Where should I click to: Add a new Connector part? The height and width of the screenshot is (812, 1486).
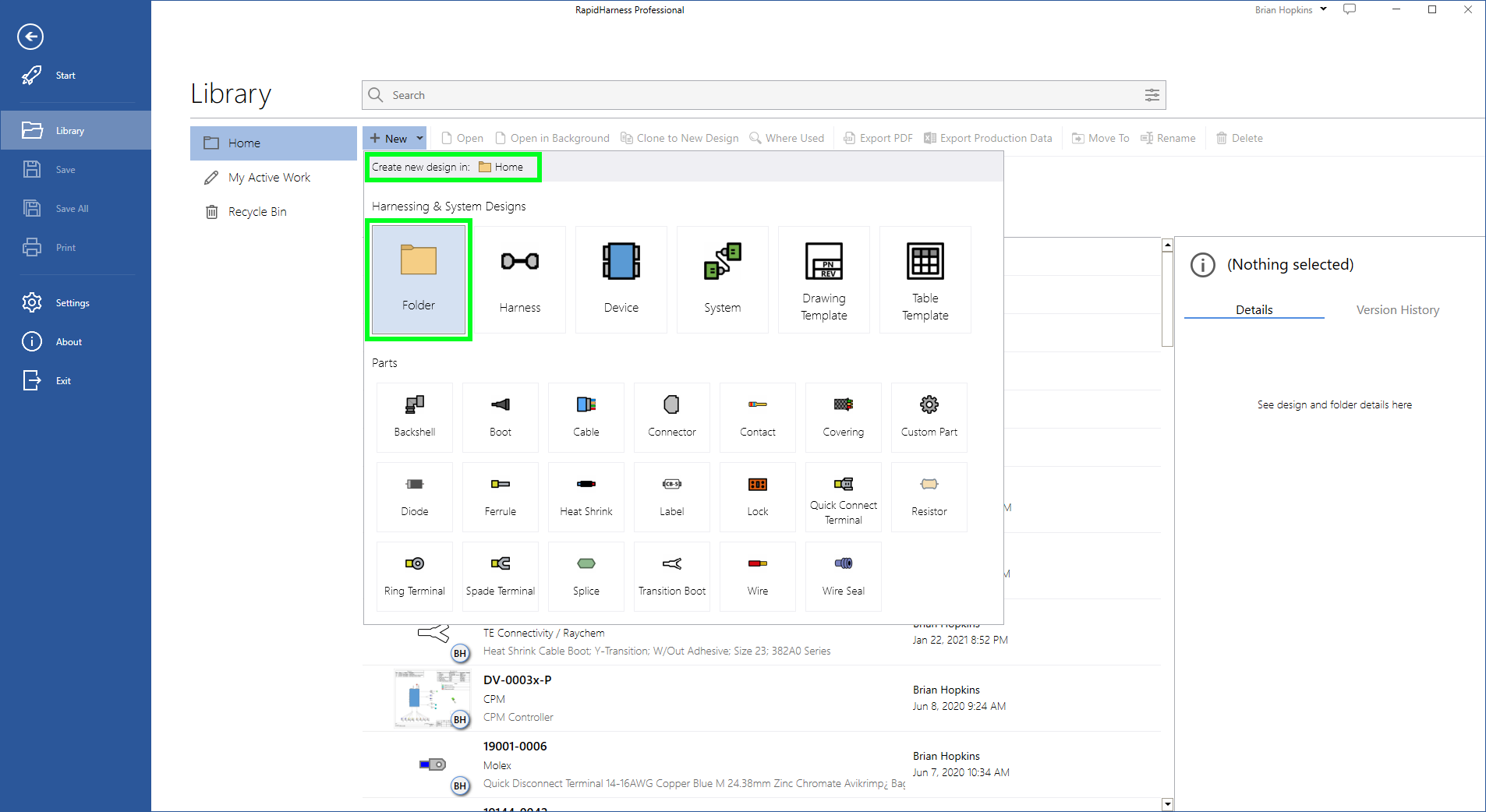coord(672,418)
